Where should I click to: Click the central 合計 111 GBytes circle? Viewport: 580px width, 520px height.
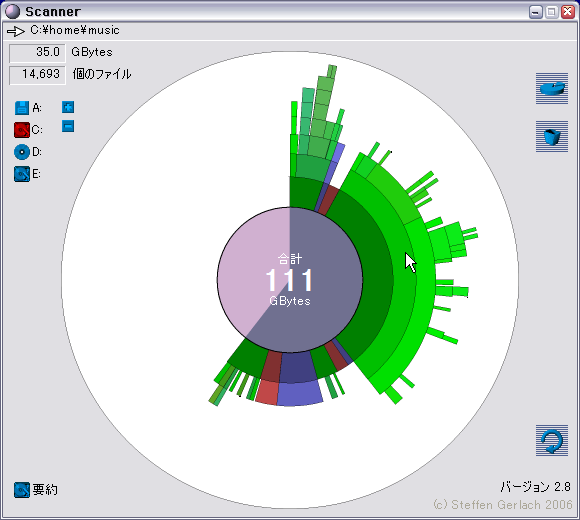(290, 280)
